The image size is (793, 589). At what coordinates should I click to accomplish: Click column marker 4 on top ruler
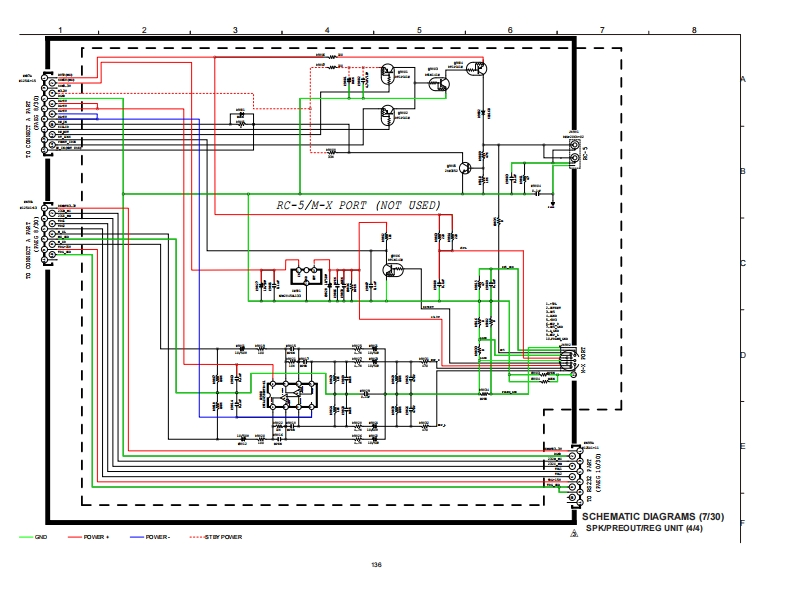pyautogui.click(x=327, y=30)
